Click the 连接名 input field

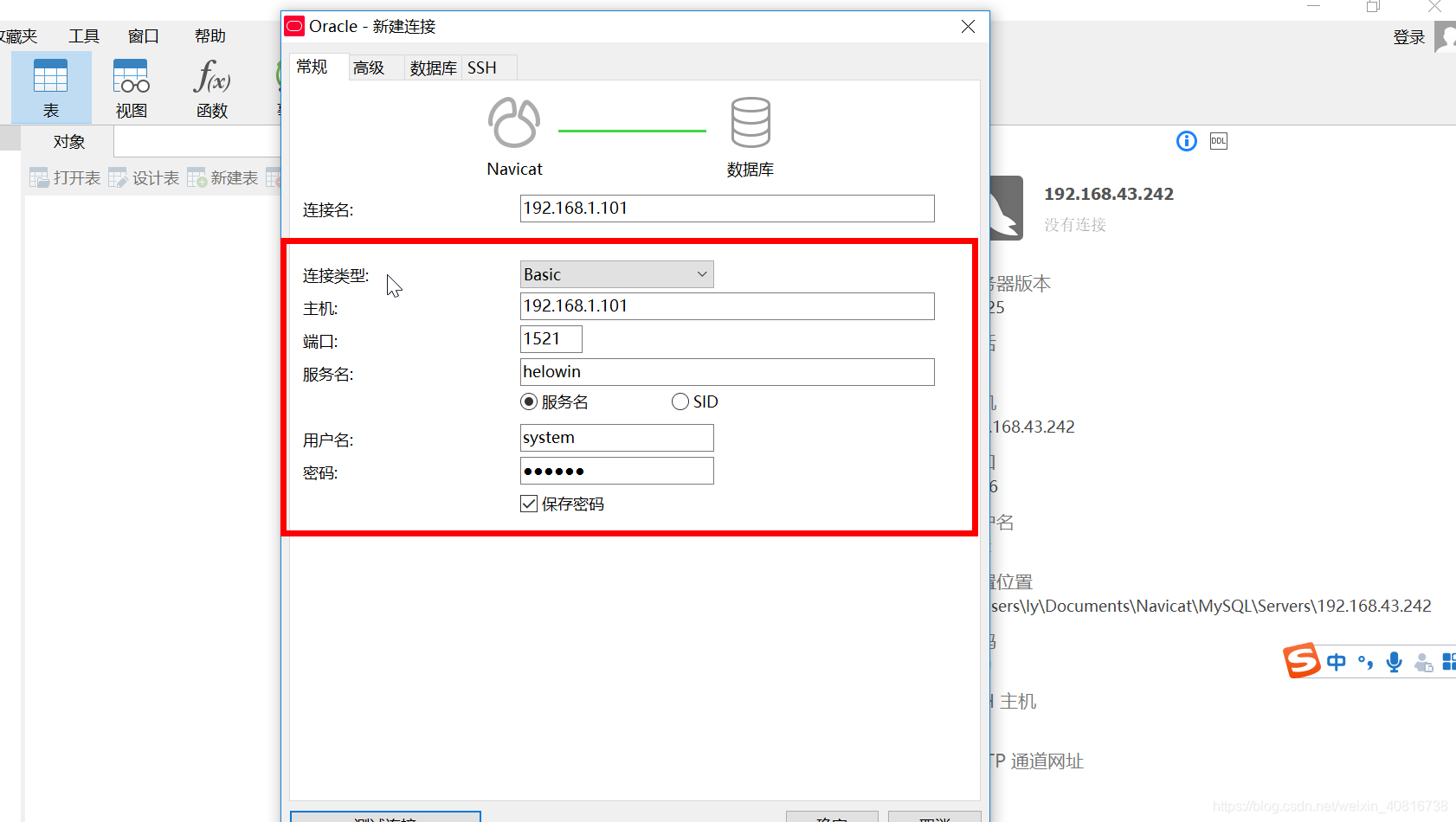pyautogui.click(x=727, y=209)
